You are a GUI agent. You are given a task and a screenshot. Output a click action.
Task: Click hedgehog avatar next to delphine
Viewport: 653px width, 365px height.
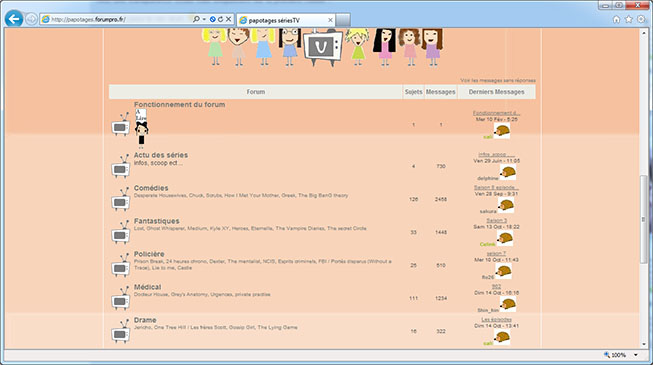pos(508,172)
